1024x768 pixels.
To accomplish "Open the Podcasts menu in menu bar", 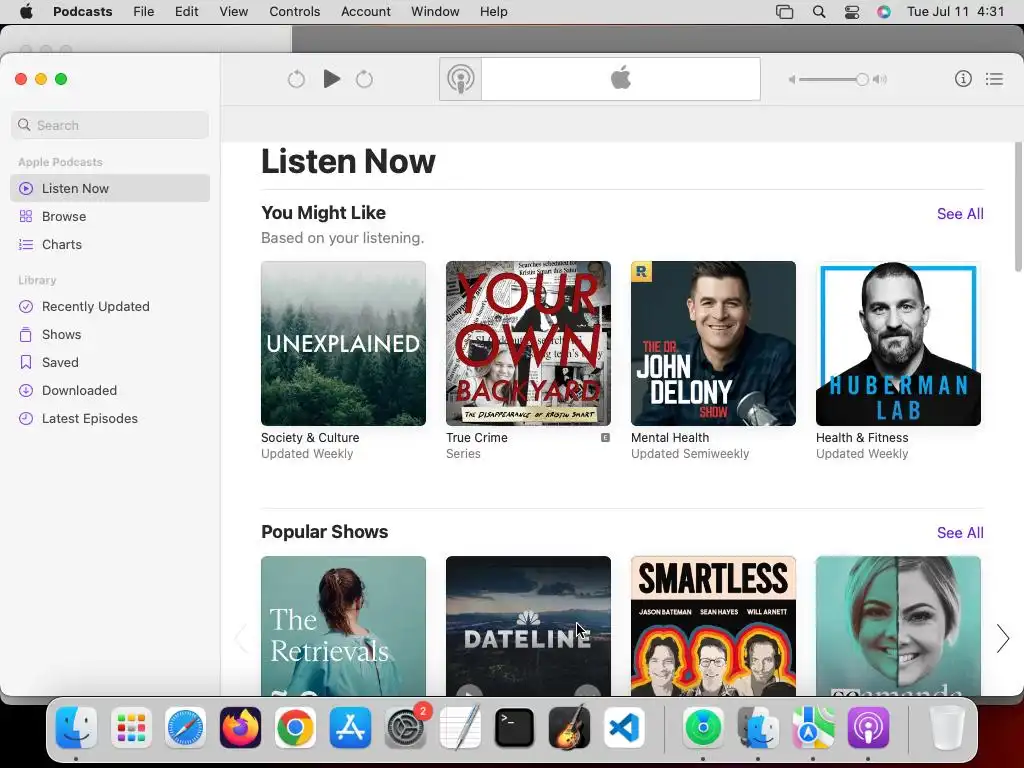I will coord(82,12).
